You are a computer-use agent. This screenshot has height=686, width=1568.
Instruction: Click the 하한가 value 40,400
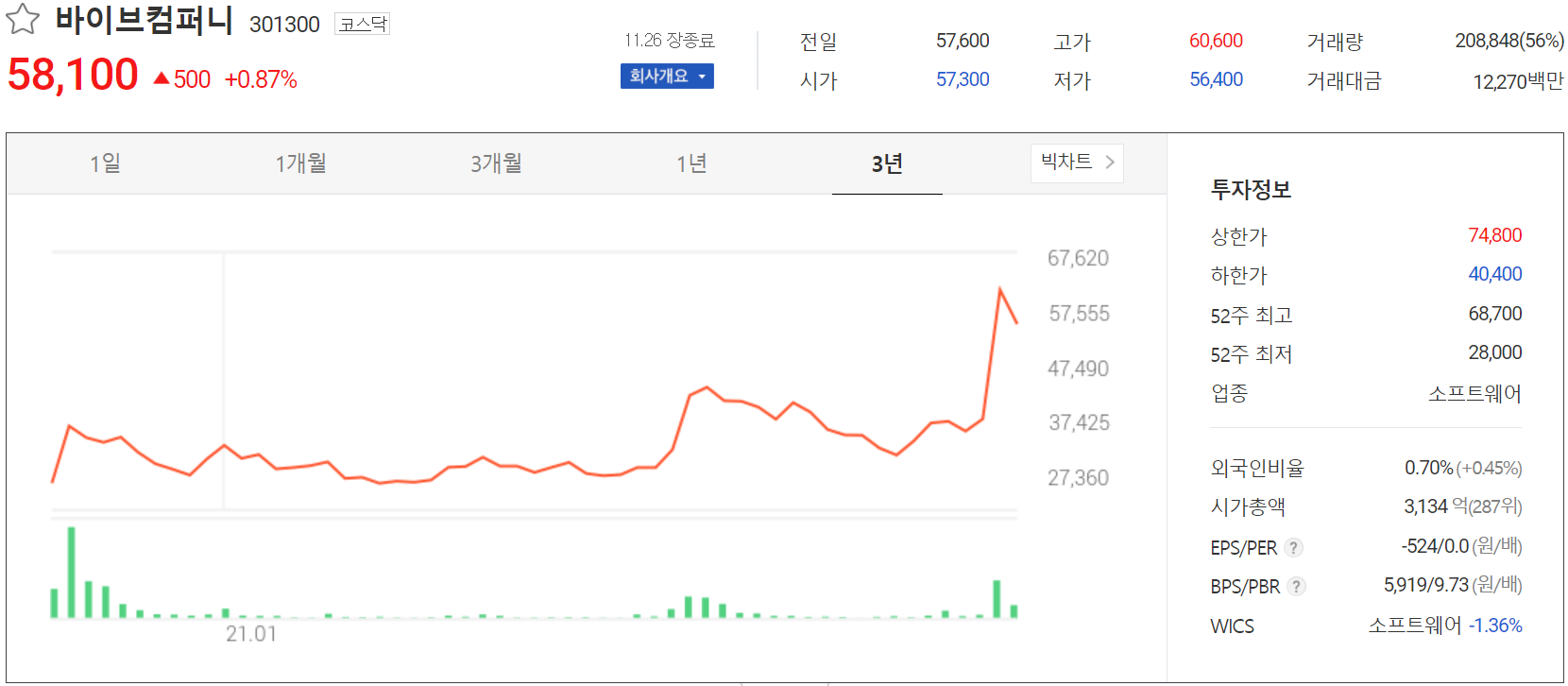pos(1495,274)
